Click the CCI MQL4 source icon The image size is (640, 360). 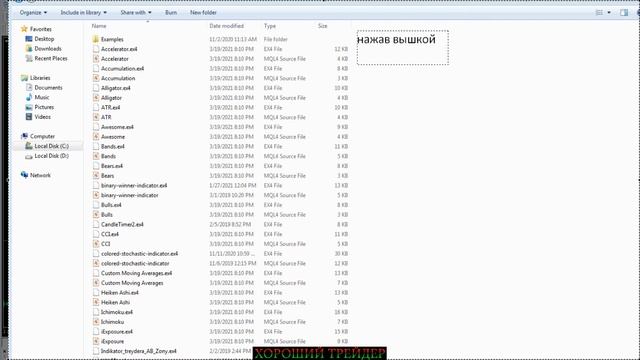[x=96, y=244]
